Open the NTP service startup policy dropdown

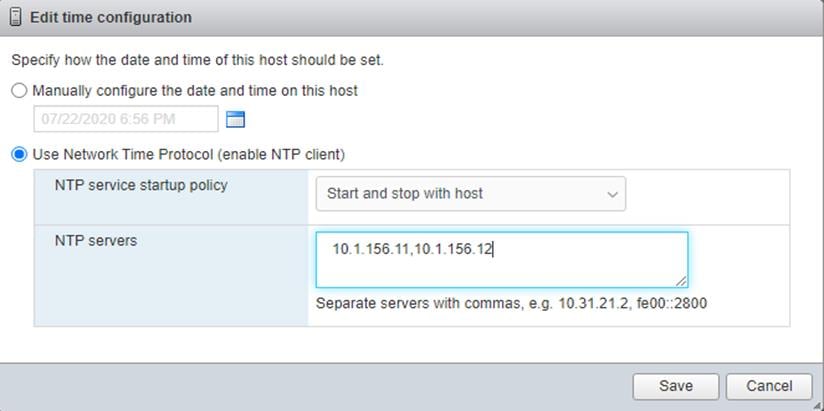click(470, 194)
